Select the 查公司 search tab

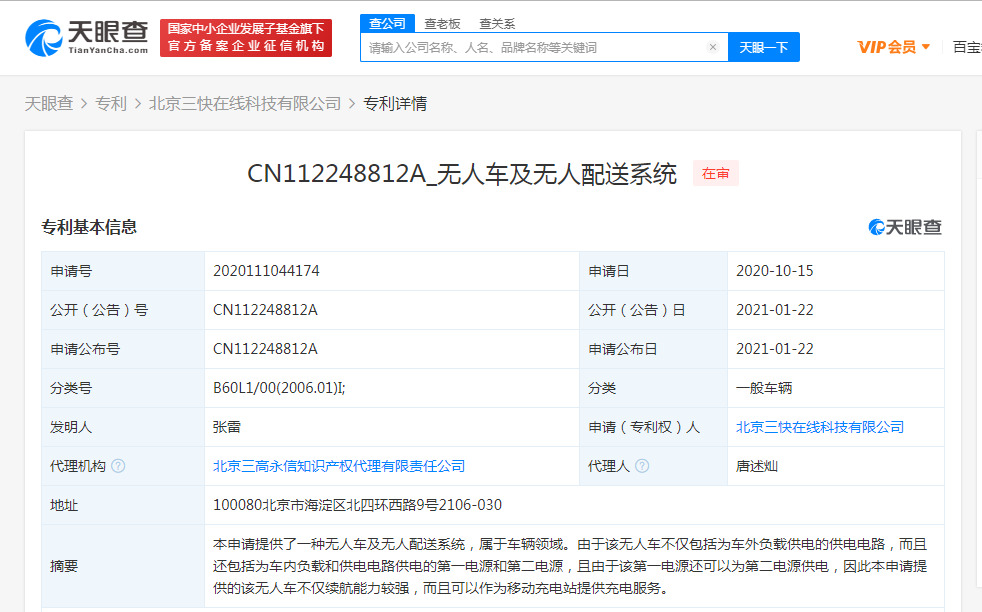387,23
